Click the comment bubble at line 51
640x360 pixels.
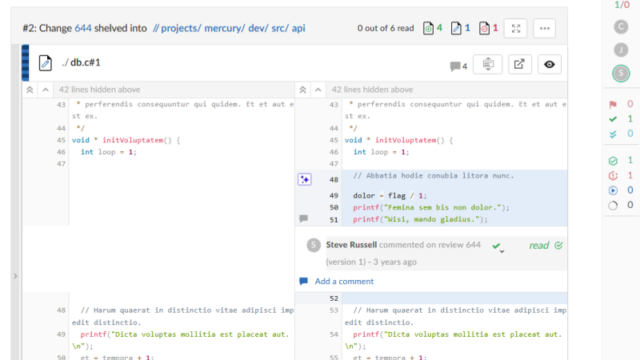click(x=303, y=218)
